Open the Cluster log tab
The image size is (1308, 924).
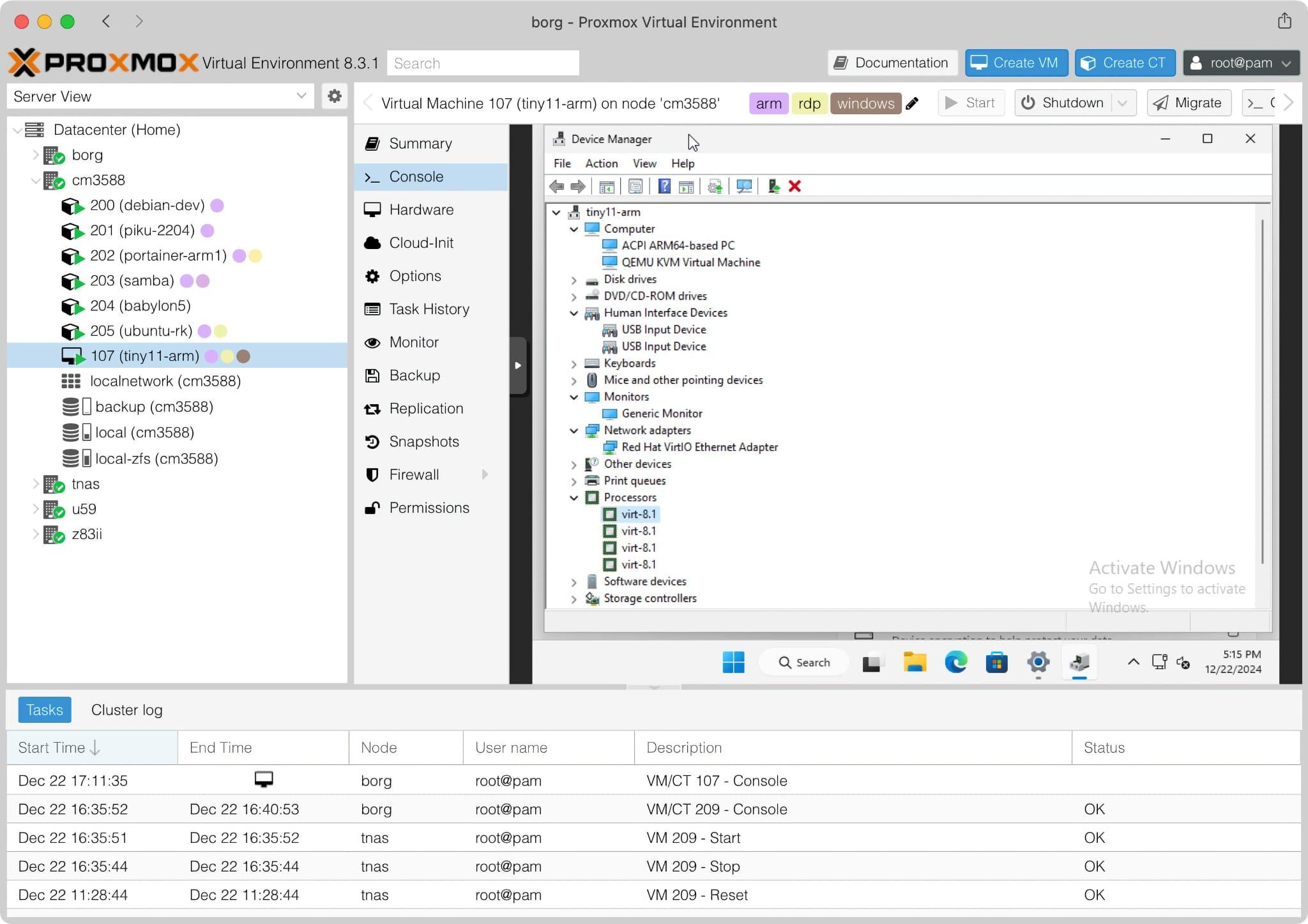click(126, 710)
